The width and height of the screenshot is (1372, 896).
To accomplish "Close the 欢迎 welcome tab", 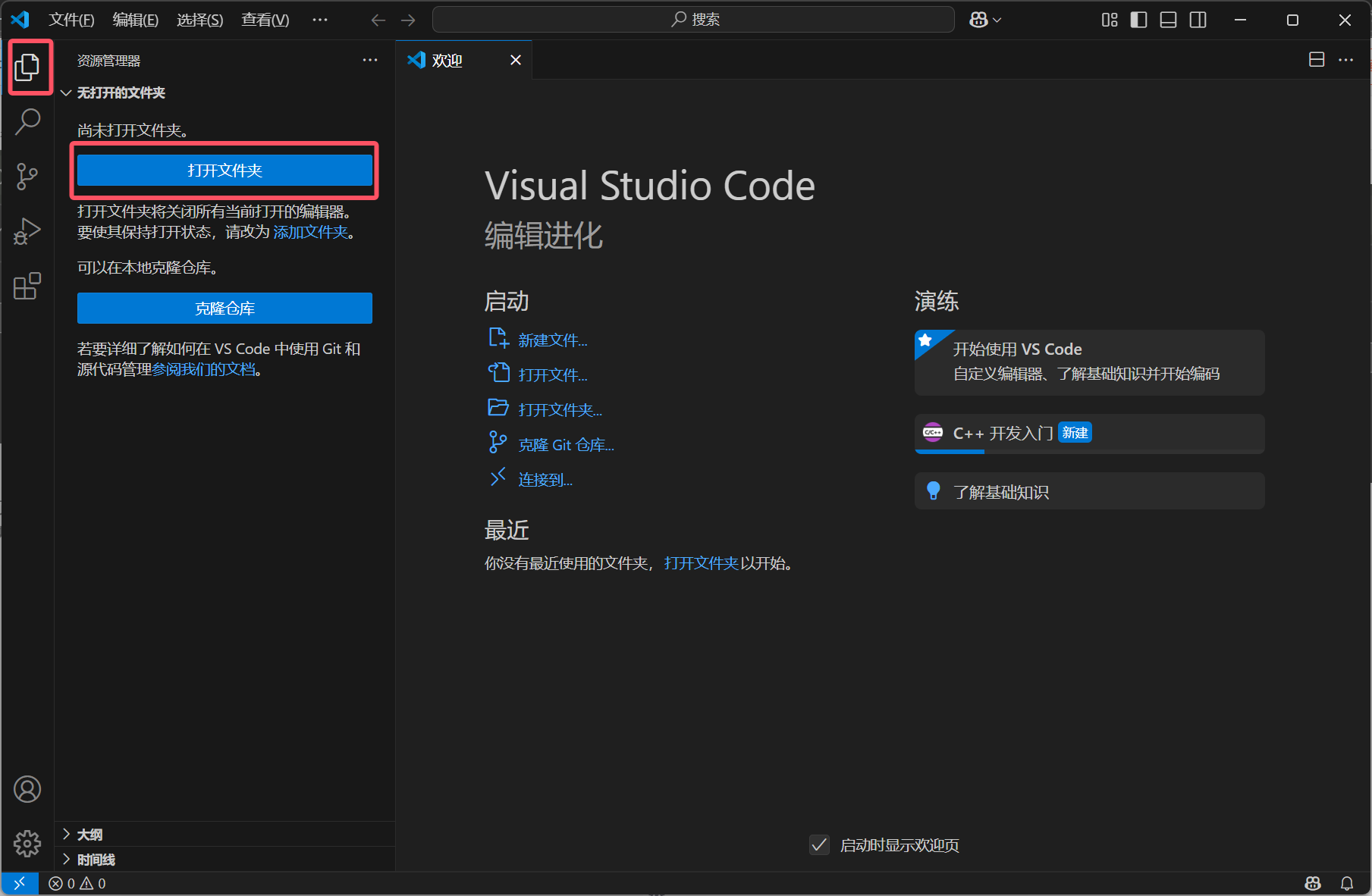I will pyautogui.click(x=516, y=60).
